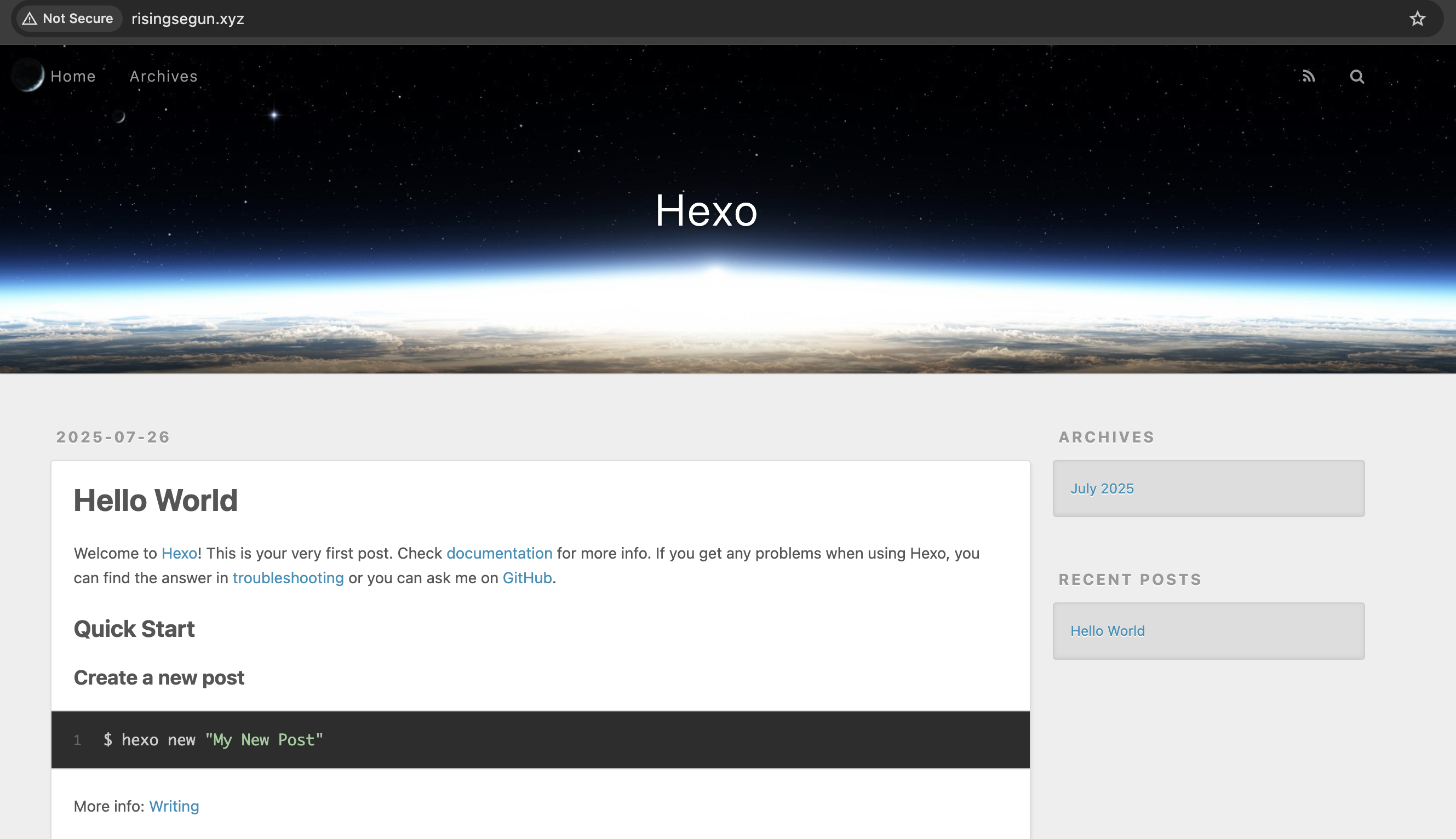Image resolution: width=1456 pixels, height=839 pixels.
Task: Open the July 2025 archive
Action: [1102, 488]
